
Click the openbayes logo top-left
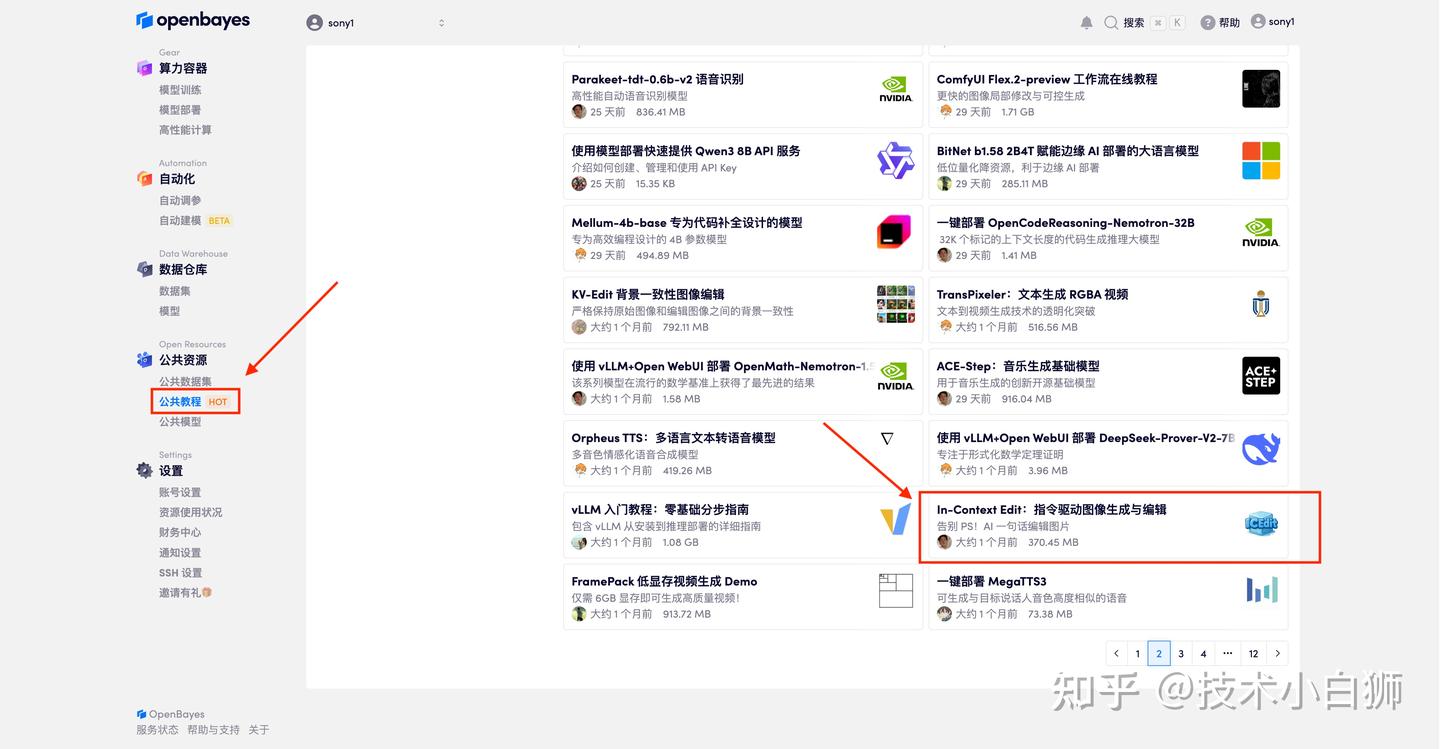click(x=192, y=19)
